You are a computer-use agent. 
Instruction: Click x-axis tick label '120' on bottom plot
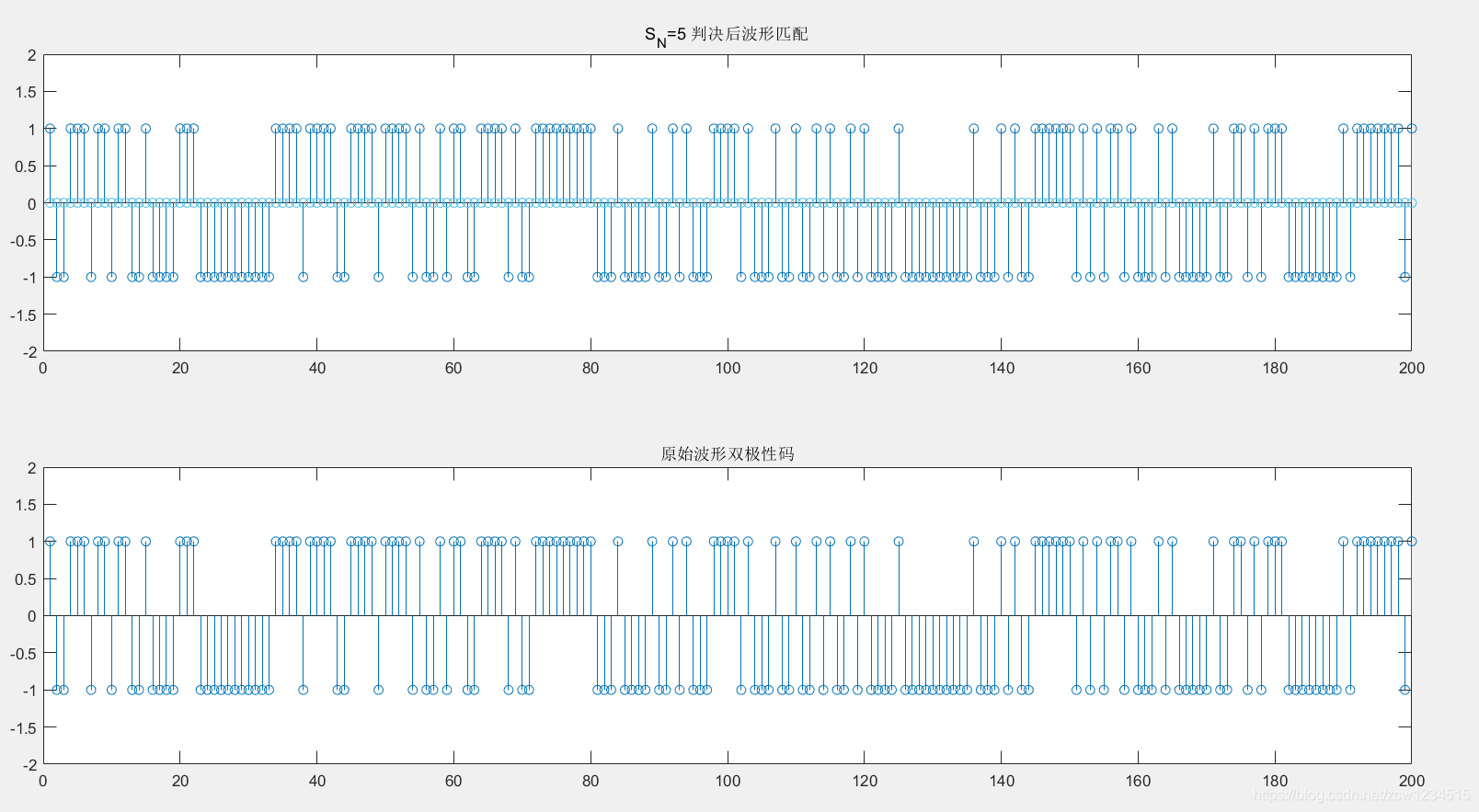(865, 781)
